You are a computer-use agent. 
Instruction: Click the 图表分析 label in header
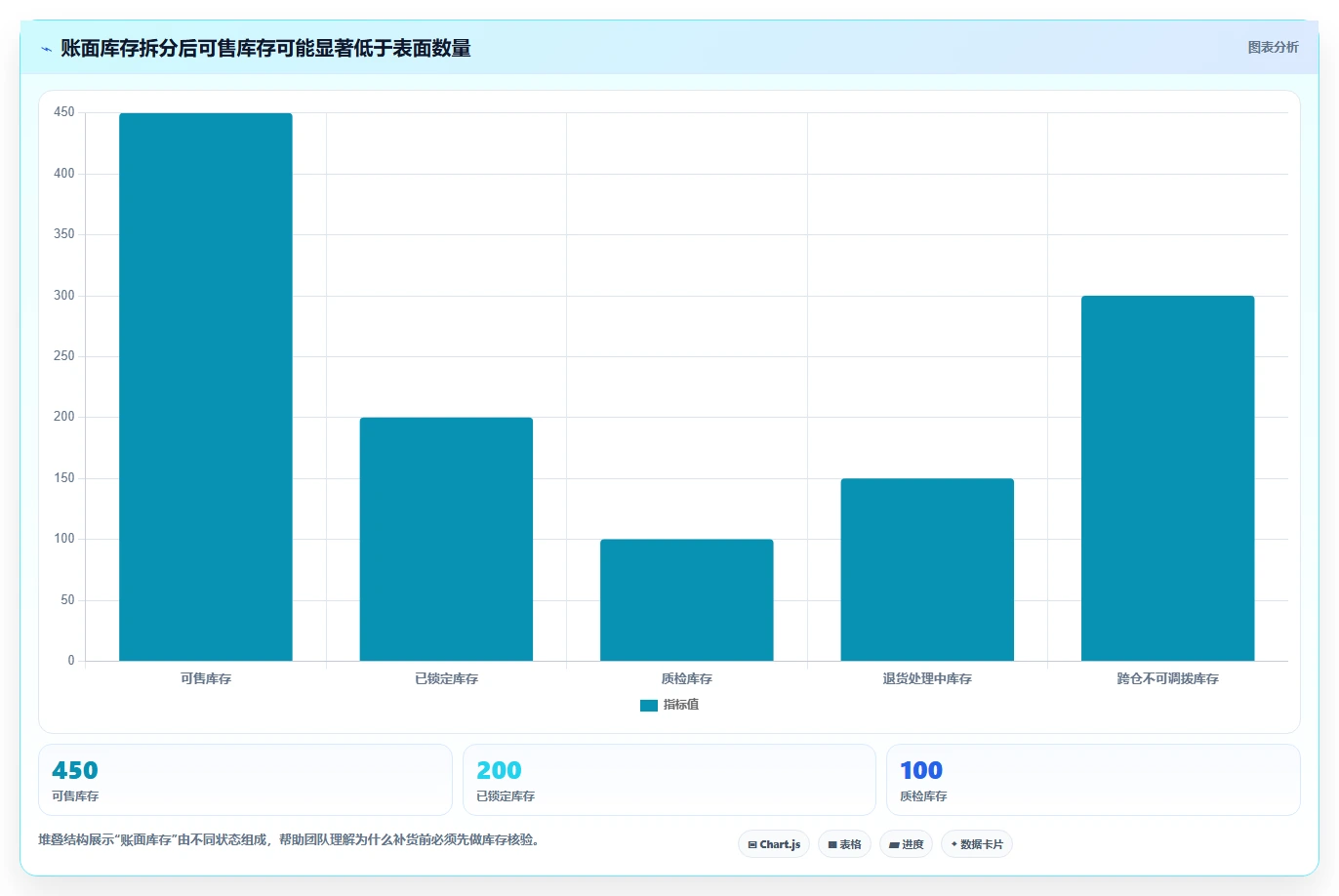(x=1273, y=47)
